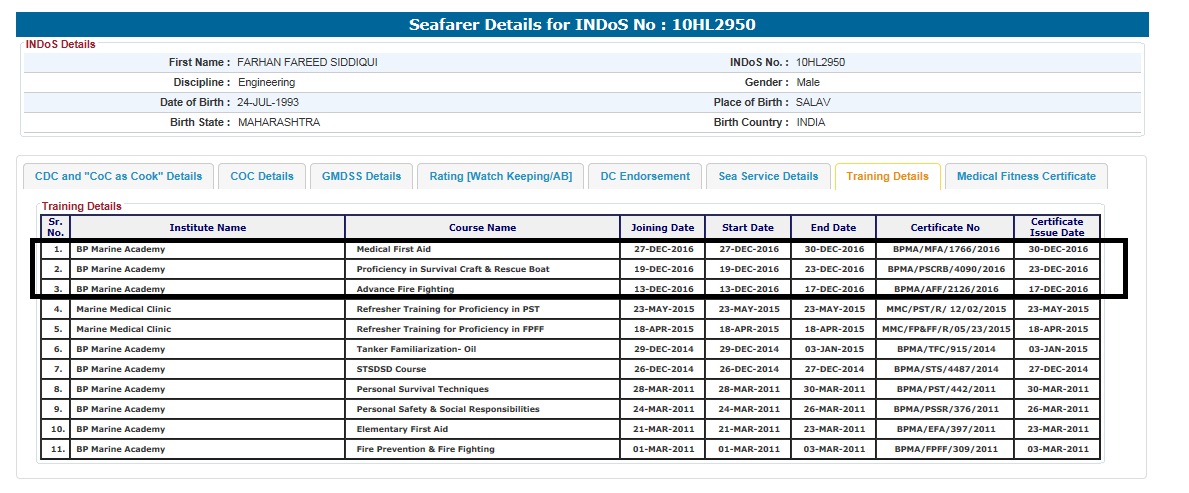Go to the DC Endorsement tab
Screen dimensions: 1189x493
point(645,176)
